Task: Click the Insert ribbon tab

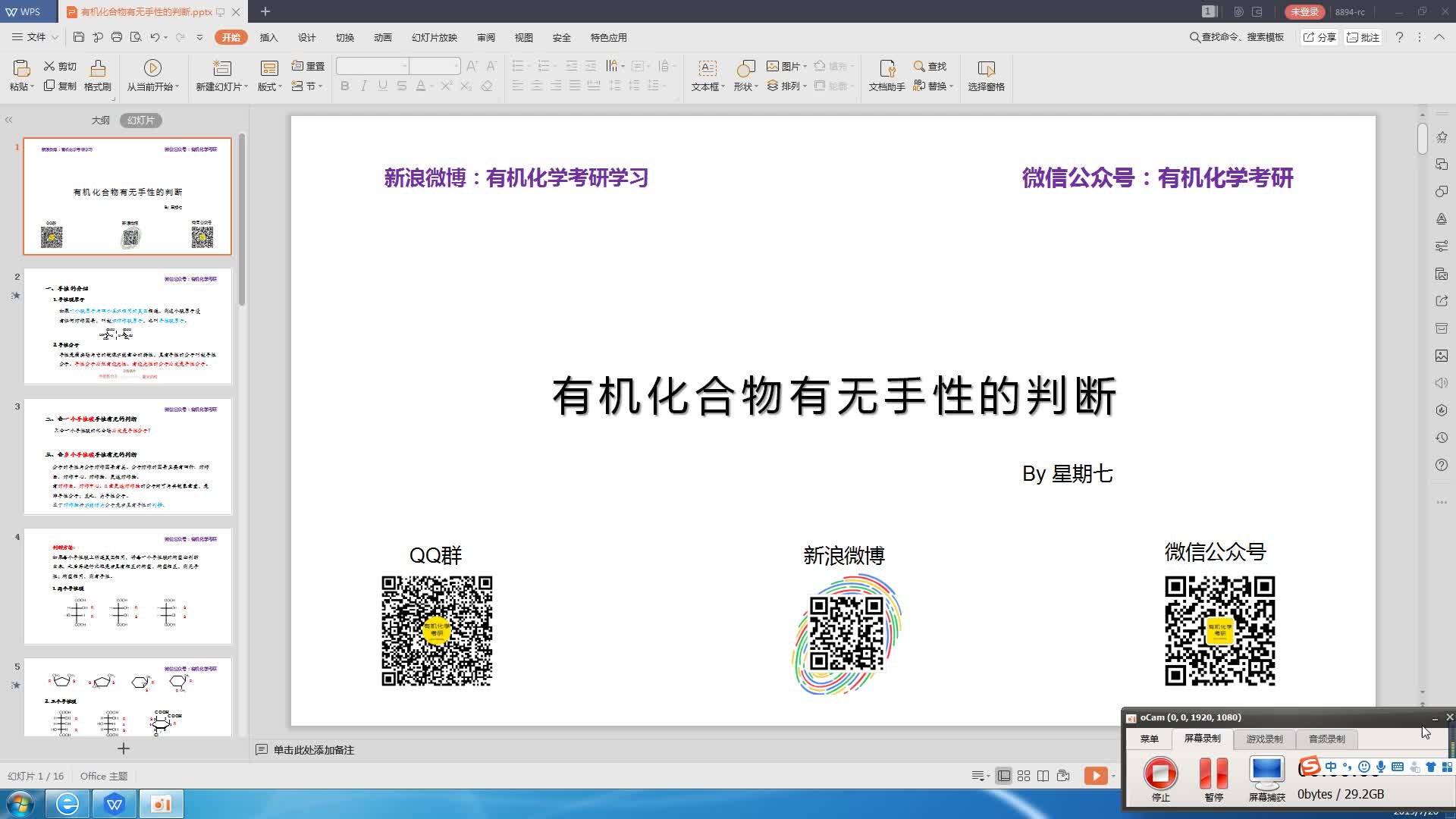Action: pos(269,37)
